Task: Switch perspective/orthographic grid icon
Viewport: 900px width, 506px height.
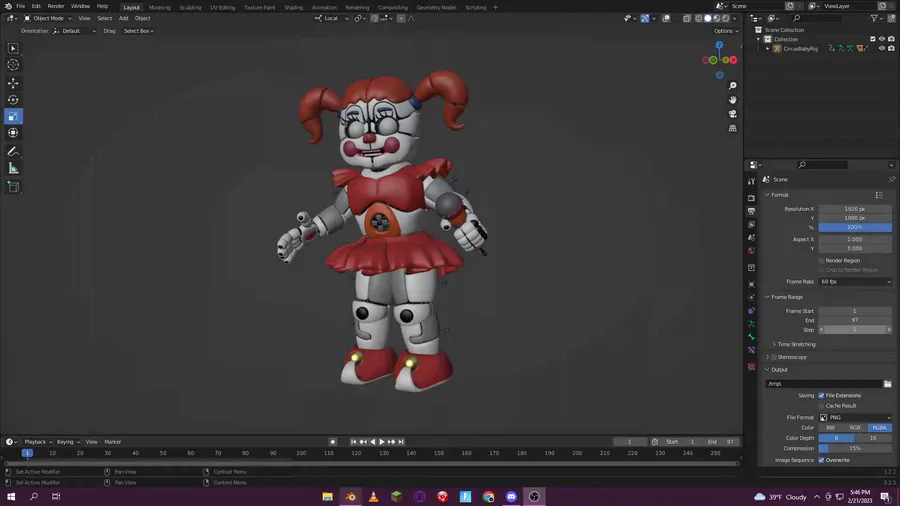Action: [732, 129]
